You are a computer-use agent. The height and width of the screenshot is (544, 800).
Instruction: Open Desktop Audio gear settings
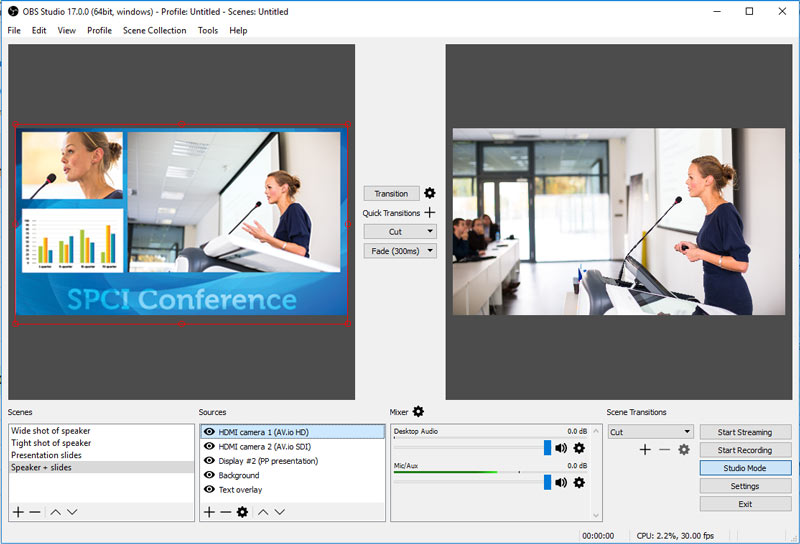coord(579,448)
